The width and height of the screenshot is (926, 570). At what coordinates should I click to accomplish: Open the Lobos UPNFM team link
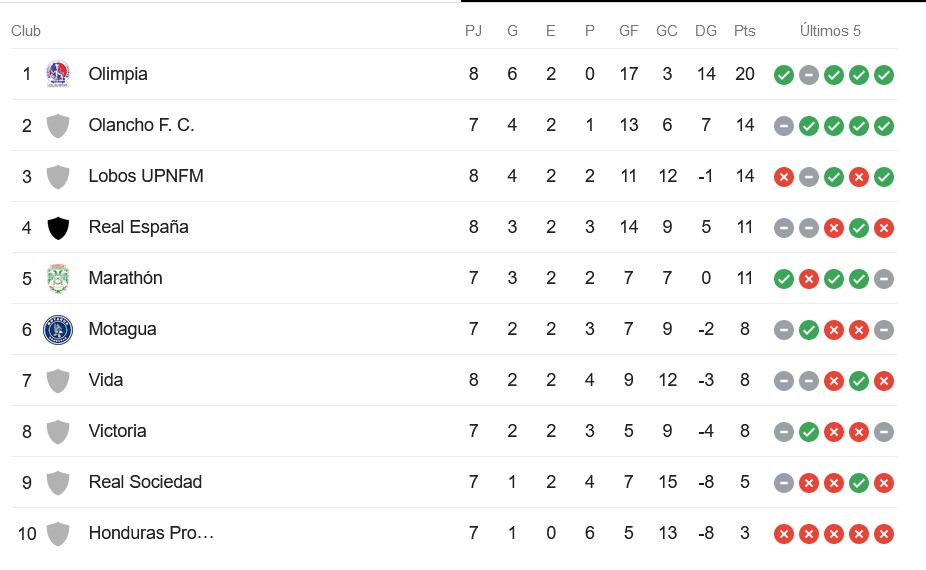pos(146,176)
